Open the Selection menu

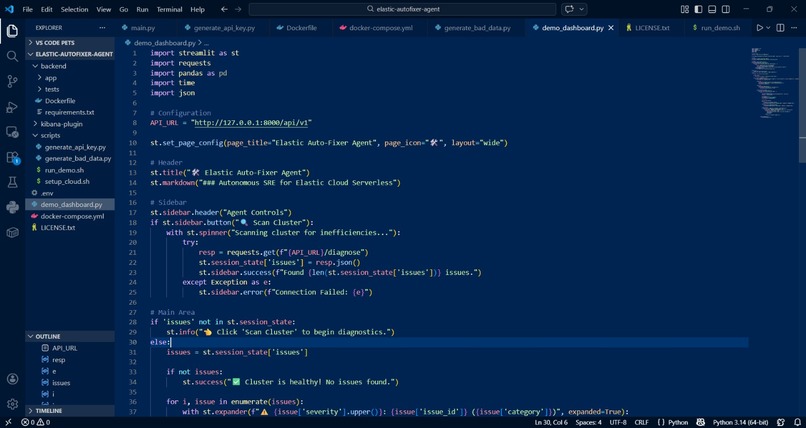pos(75,9)
